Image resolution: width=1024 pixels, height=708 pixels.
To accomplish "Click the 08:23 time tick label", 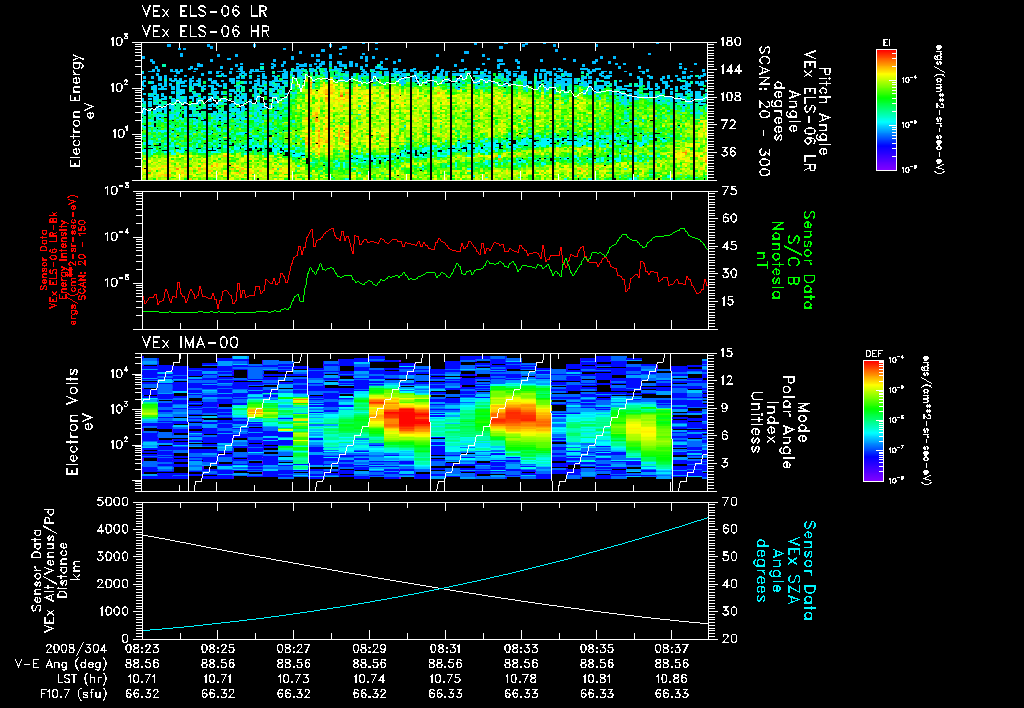I will point(142,649).
